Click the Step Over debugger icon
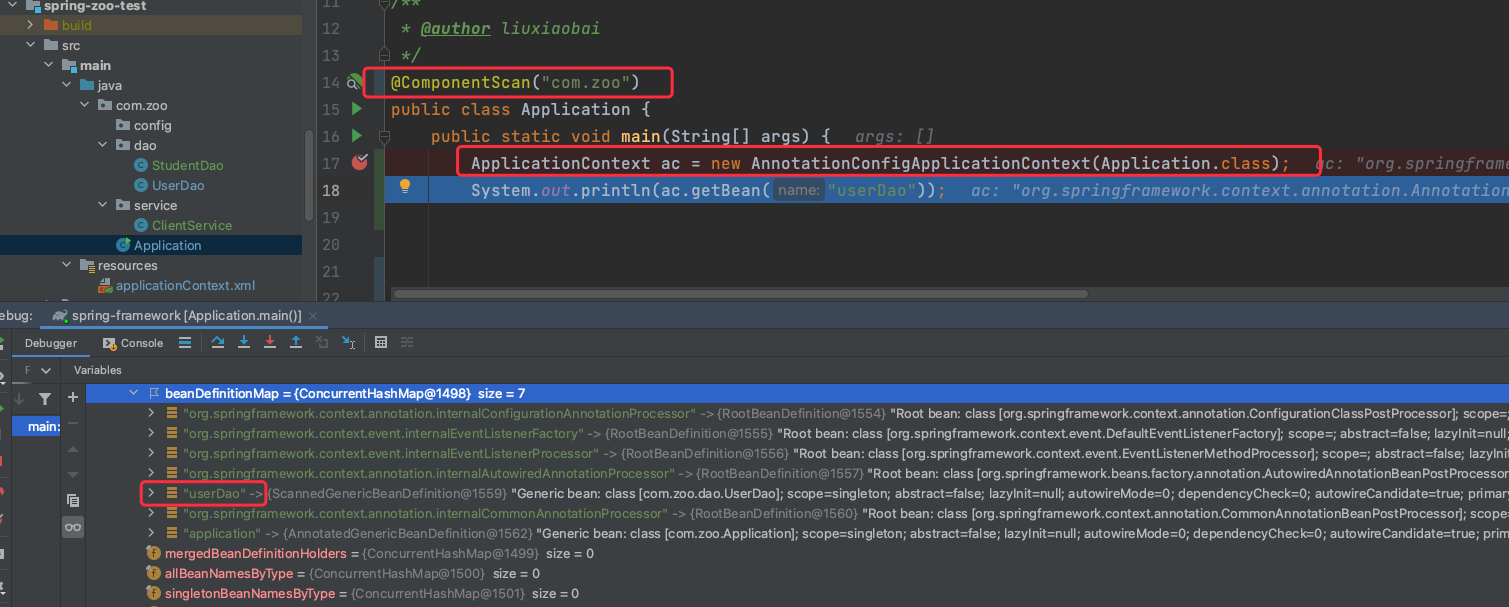The width and height of the screenshot is (1509, 607). [218, 342]
